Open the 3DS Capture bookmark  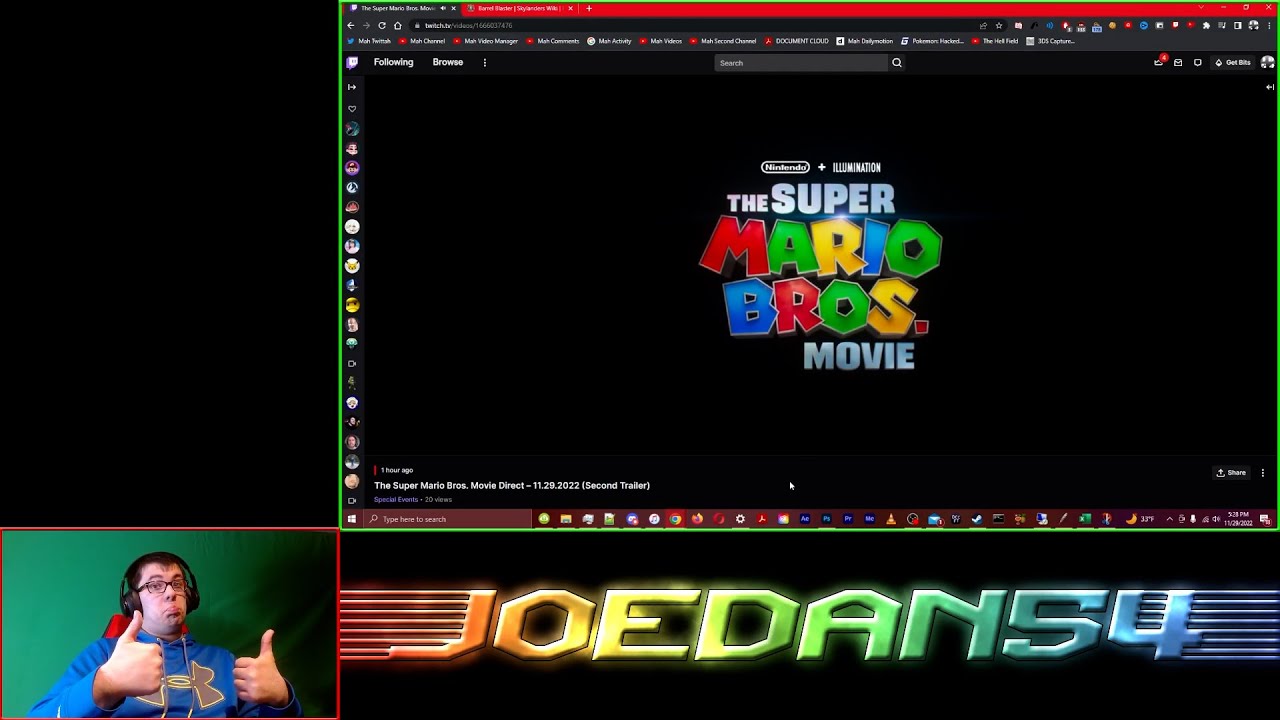pyautogui.click(x=1050, y=41)
